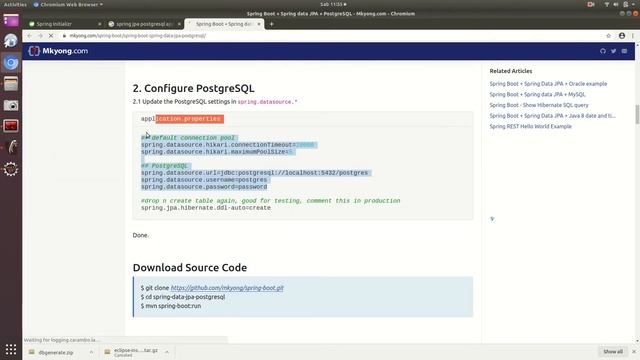View site security lock info
Screen dimensions: 640x360
tap(64, 36)
